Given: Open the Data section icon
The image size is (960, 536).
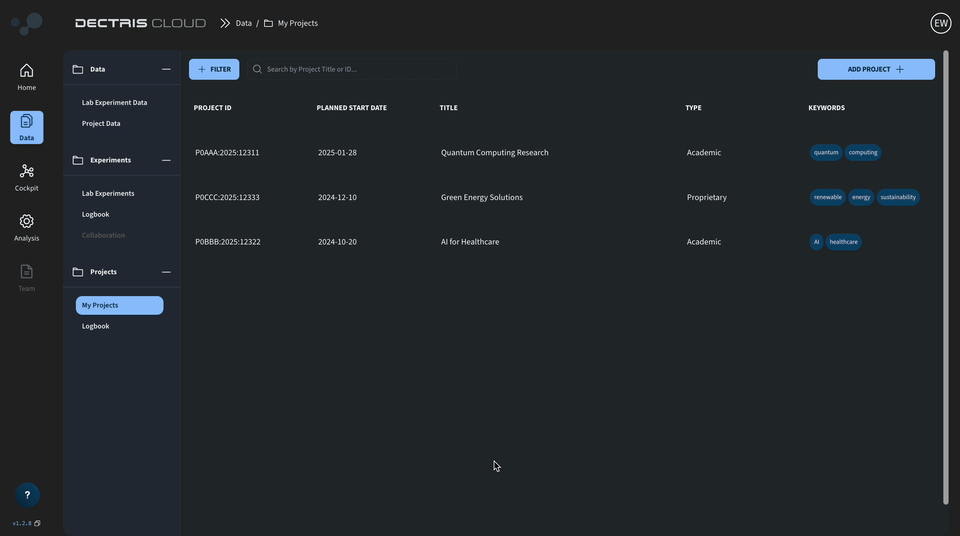Looking at the screenshot, I should point(26,127).
